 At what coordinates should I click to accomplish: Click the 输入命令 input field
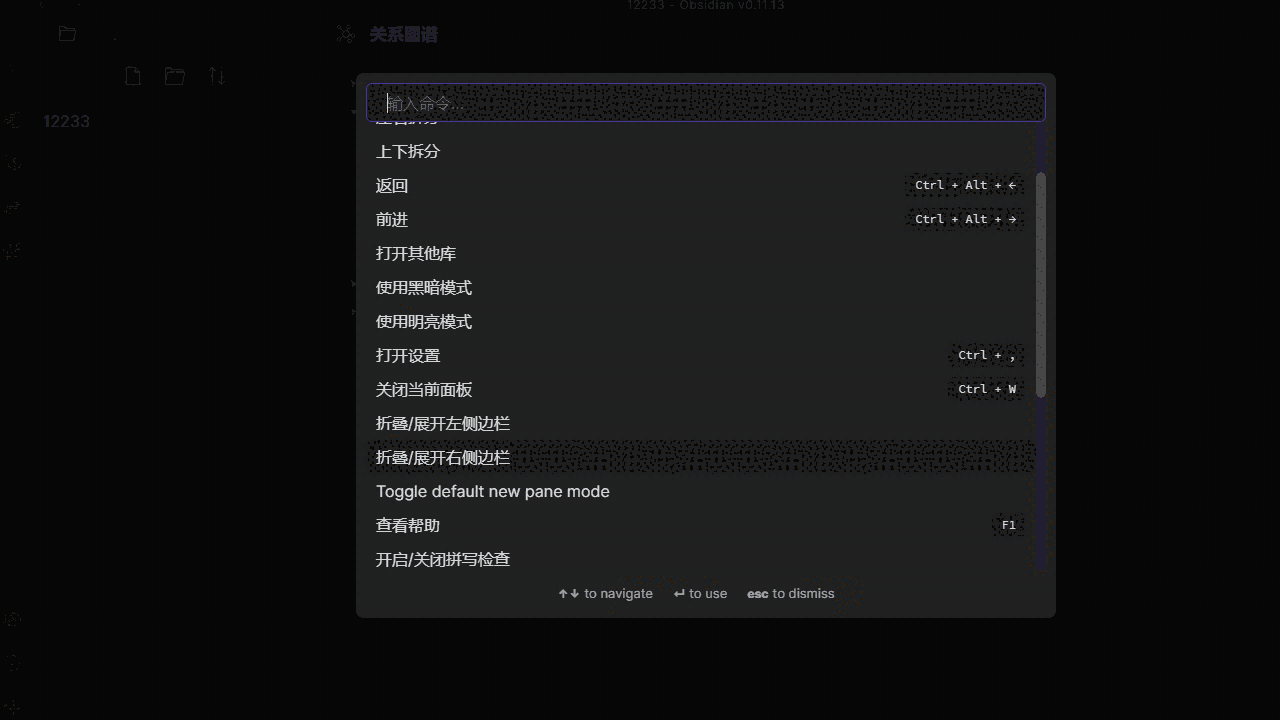pyautogui.click(x=705, y=102)
